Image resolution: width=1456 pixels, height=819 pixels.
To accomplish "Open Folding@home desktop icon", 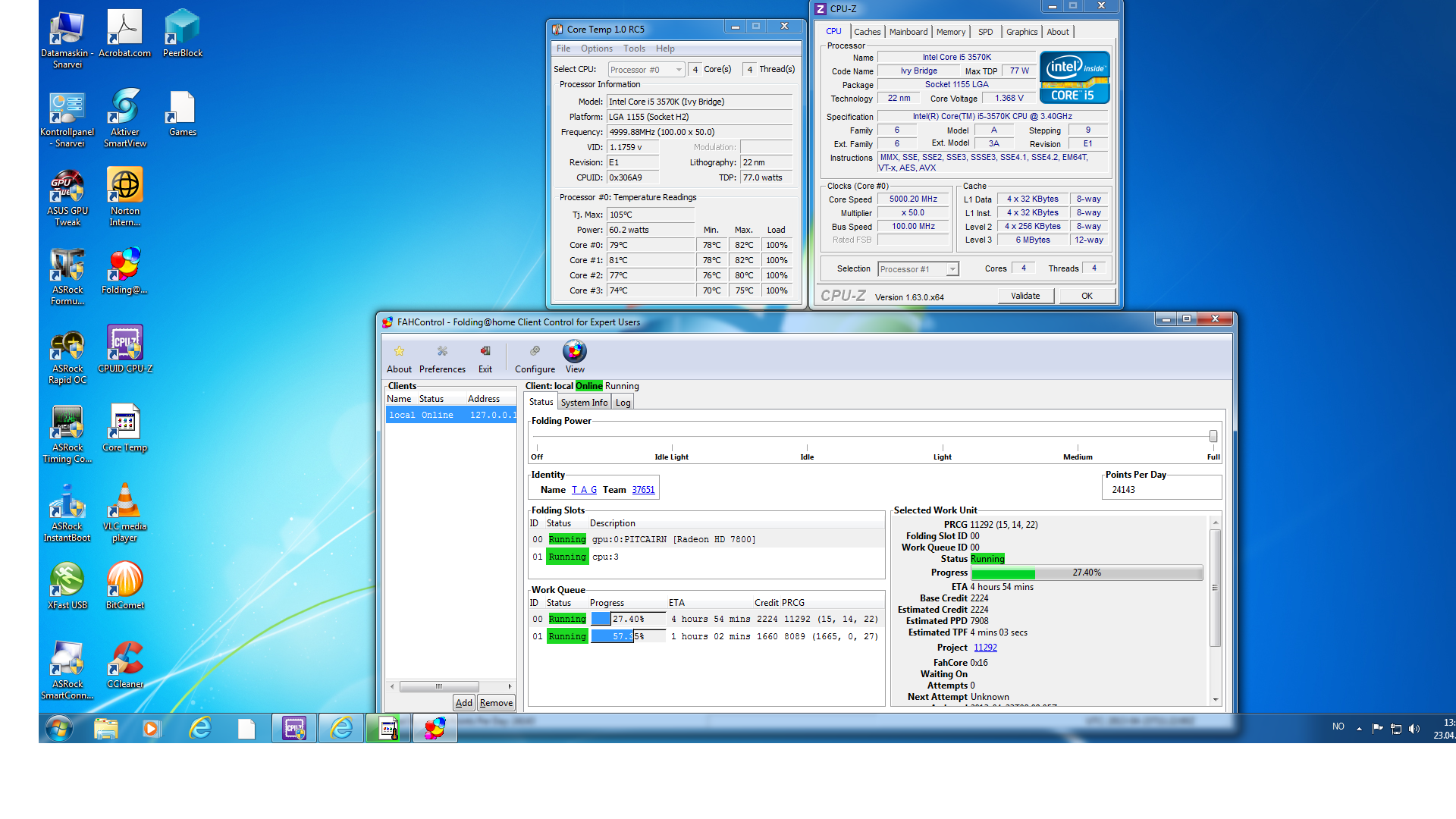I will [125, 271].
